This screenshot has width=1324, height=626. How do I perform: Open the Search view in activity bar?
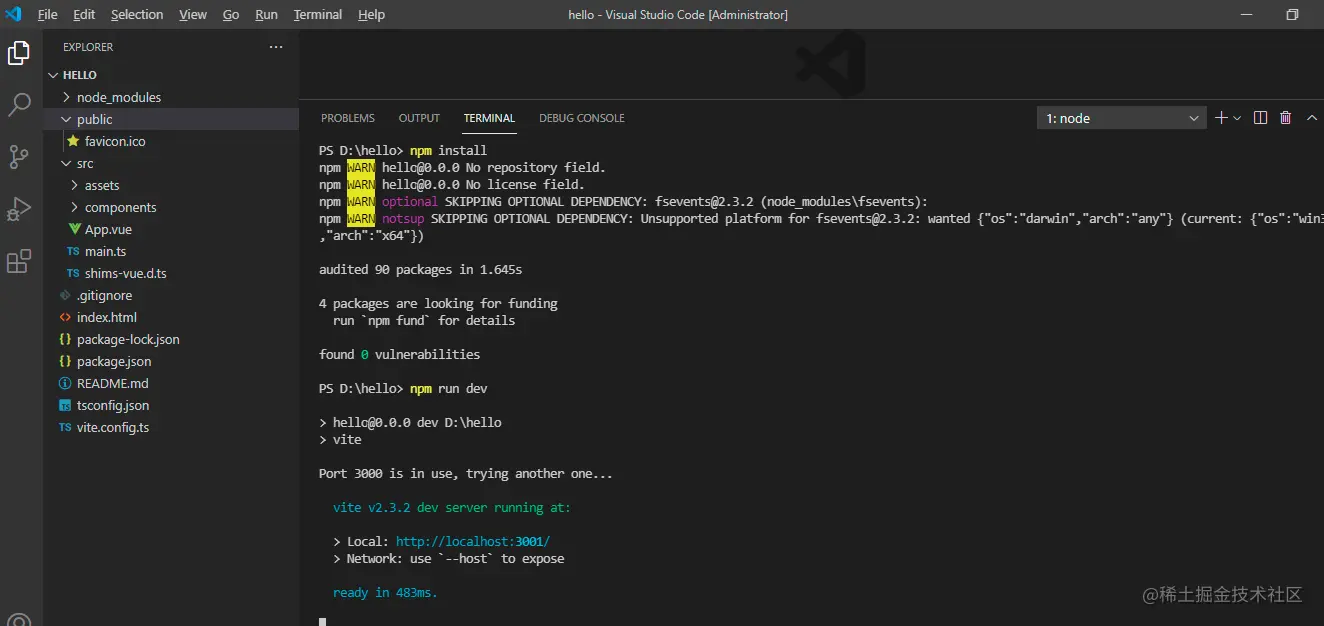click(x=19, y=105)
